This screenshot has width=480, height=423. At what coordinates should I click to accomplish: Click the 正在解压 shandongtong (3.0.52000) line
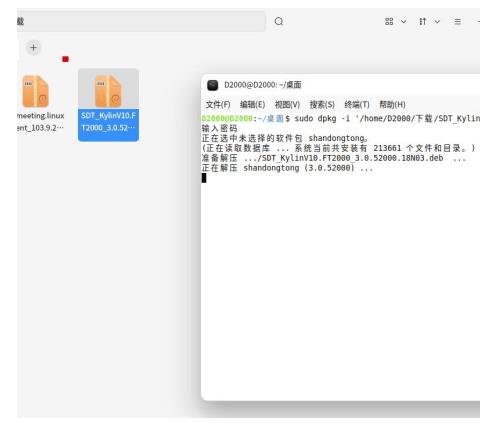click(287, 168)
